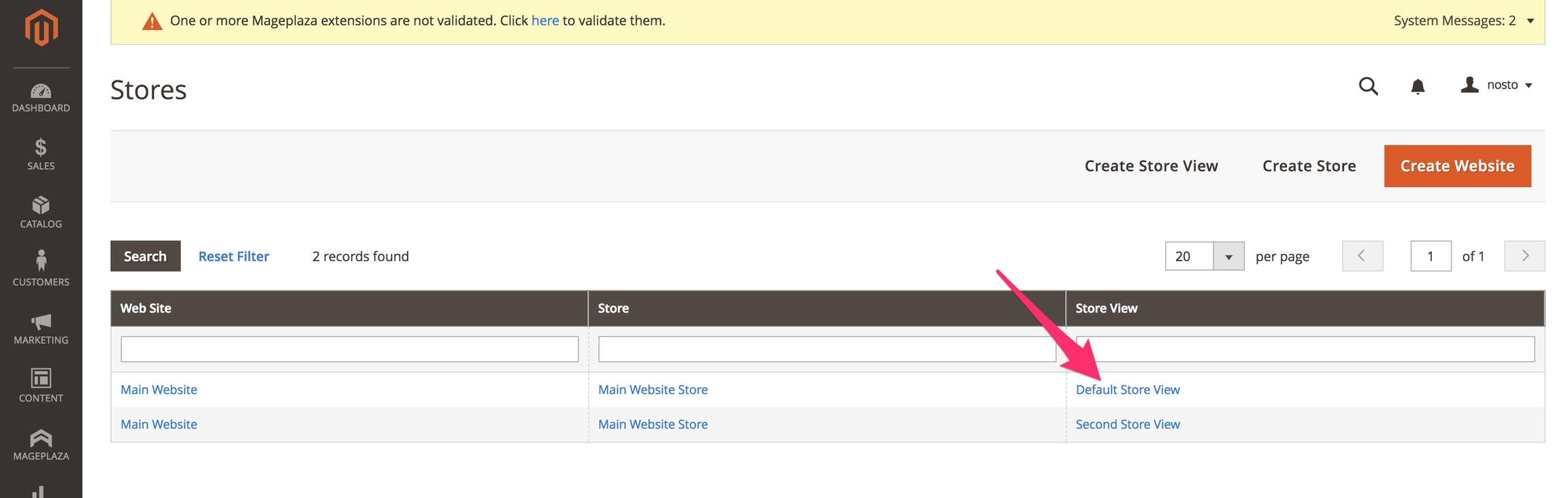Click the 'here' link to validate extensions
The width and height of the screenshot is (1568, 498).
[x=544, y=21]
